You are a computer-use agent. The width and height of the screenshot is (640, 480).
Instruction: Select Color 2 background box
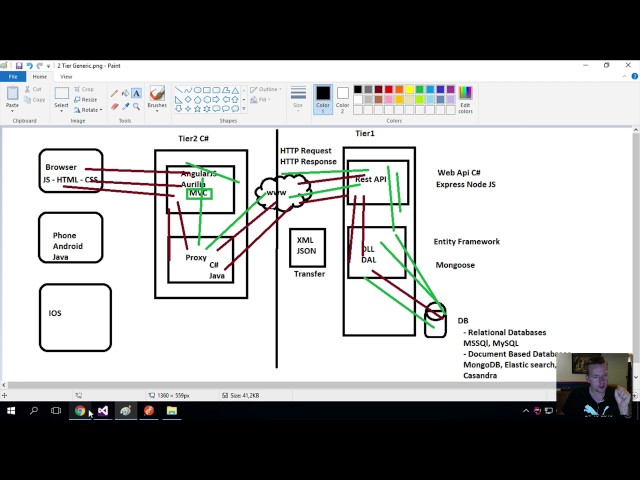coord(343,97)
